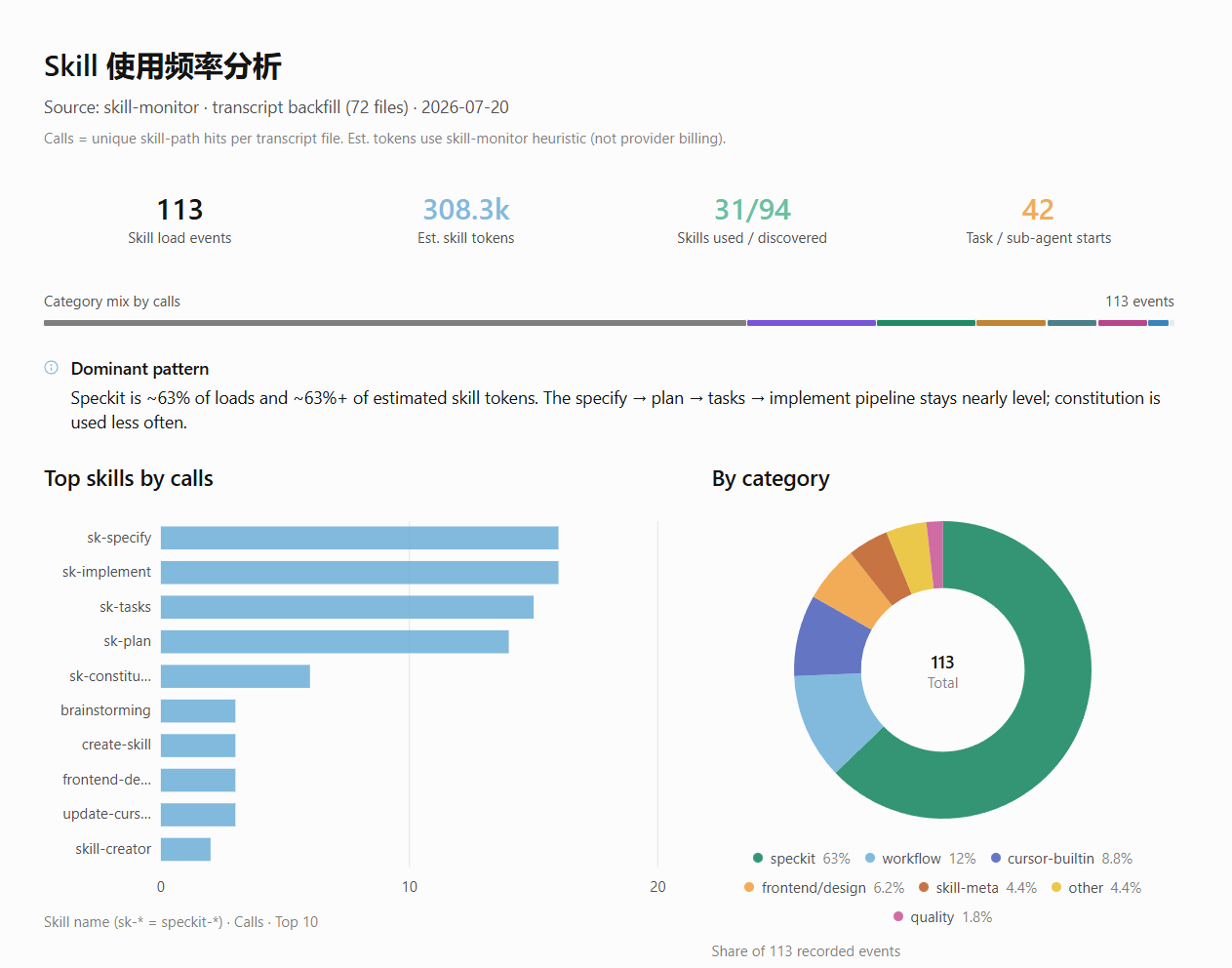Click the 'Skills used / discovered' label

click(x=752, y=238)
